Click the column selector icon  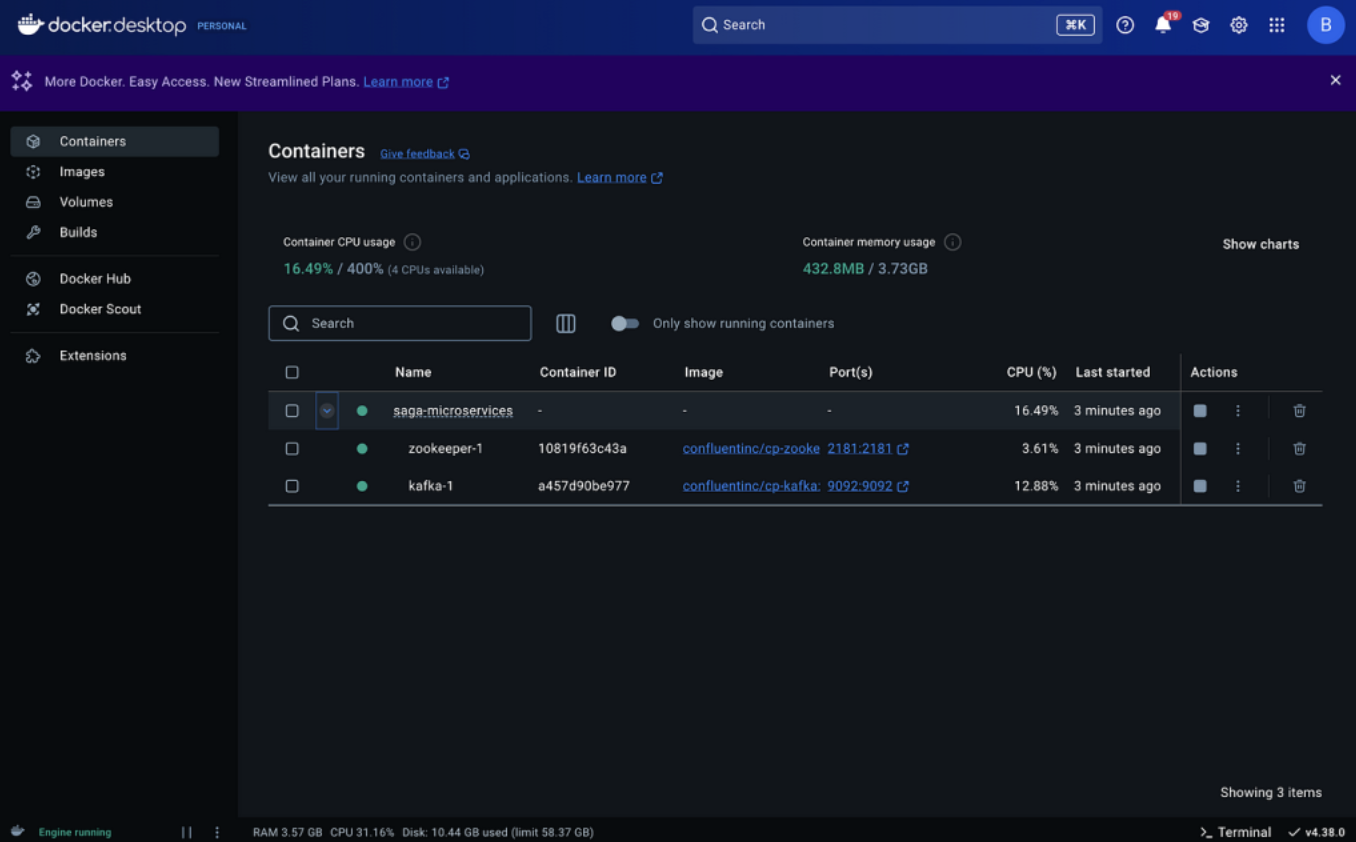[566, 323]
